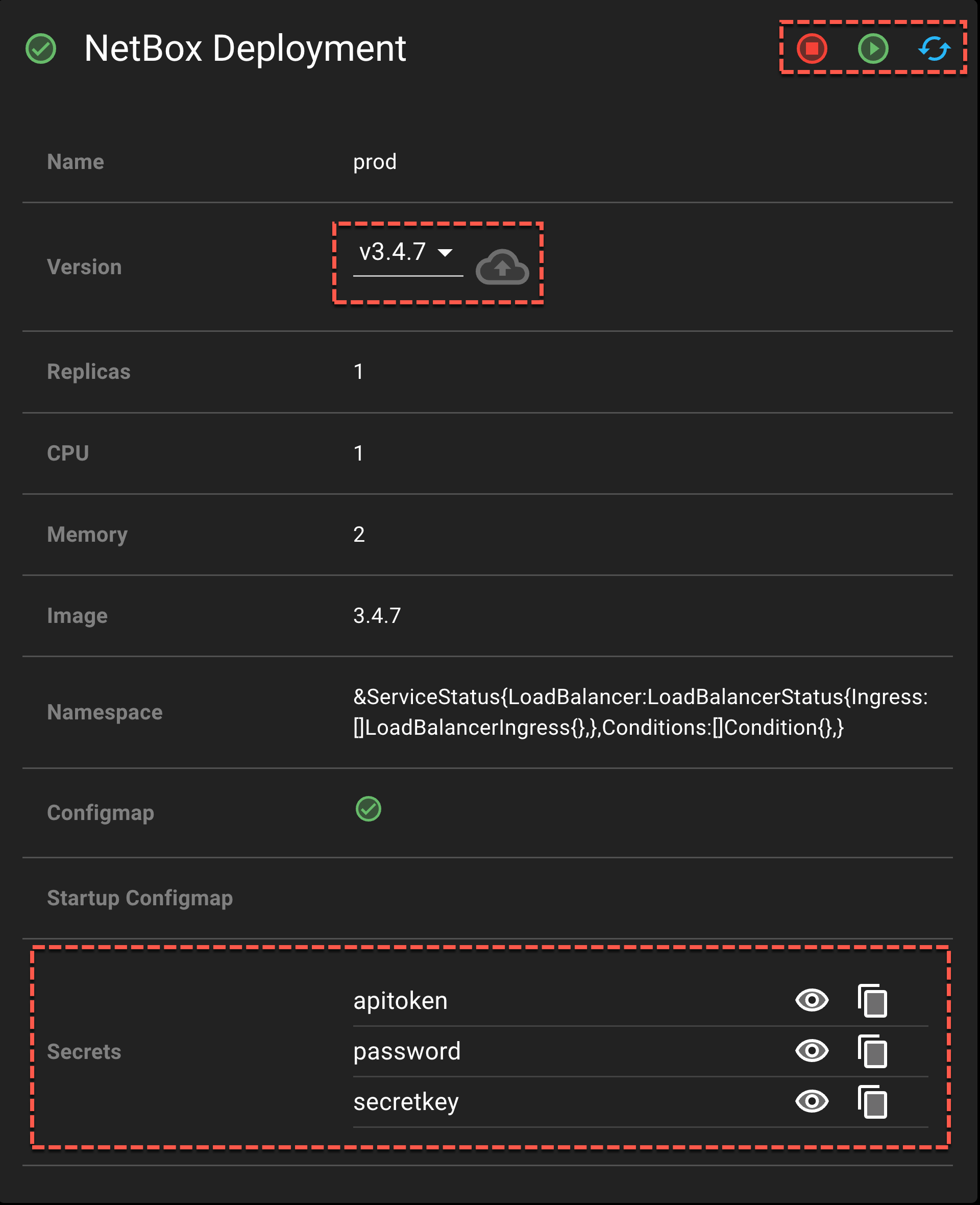
Task: Click the secretkey secret label
Action: [406, 1102]
